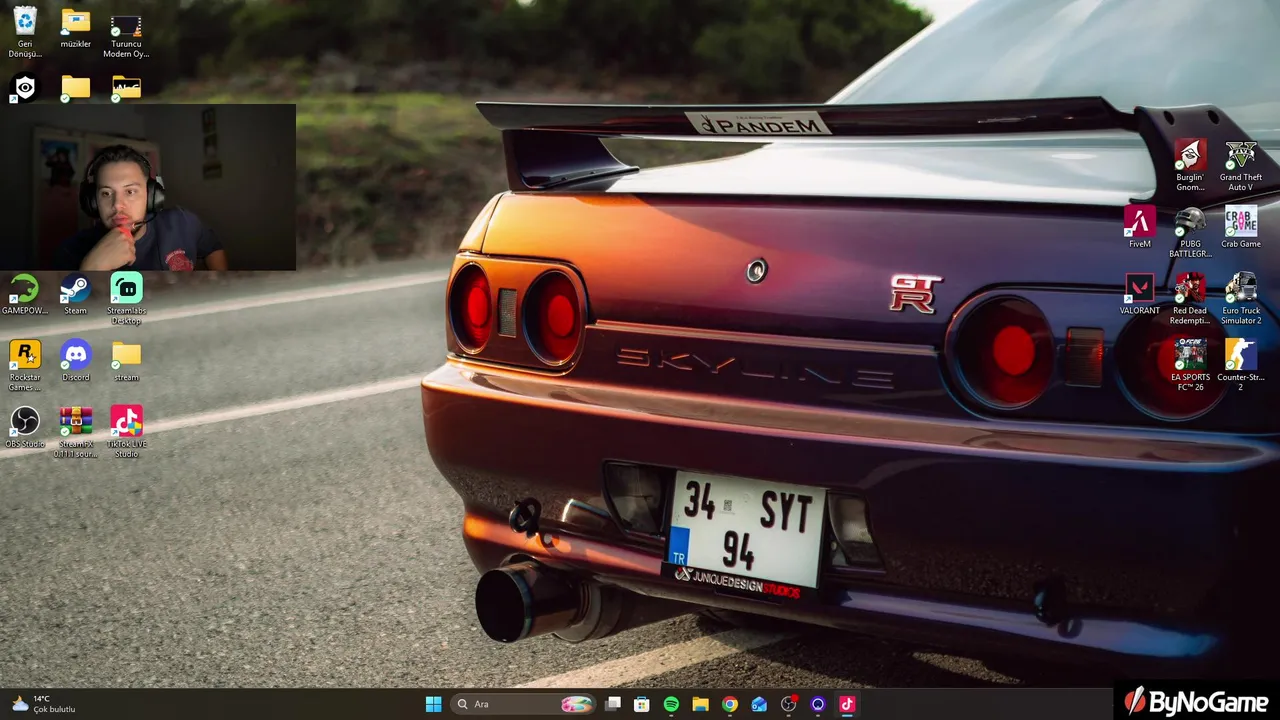Select the FiveM desktop shortcut
1280x720 pixels.
coord(1140,227)
